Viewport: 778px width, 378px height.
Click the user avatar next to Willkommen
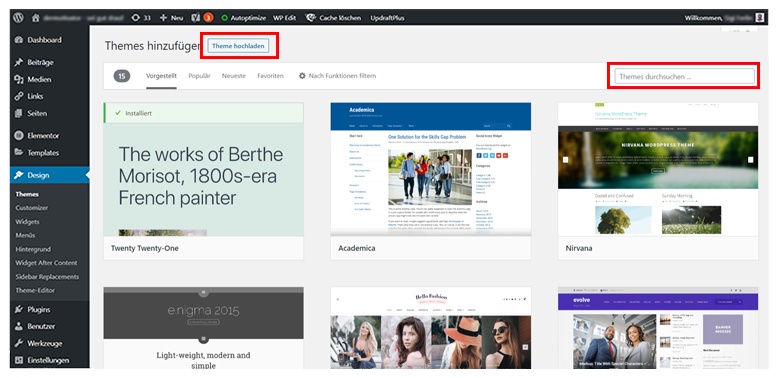[760, 17]
